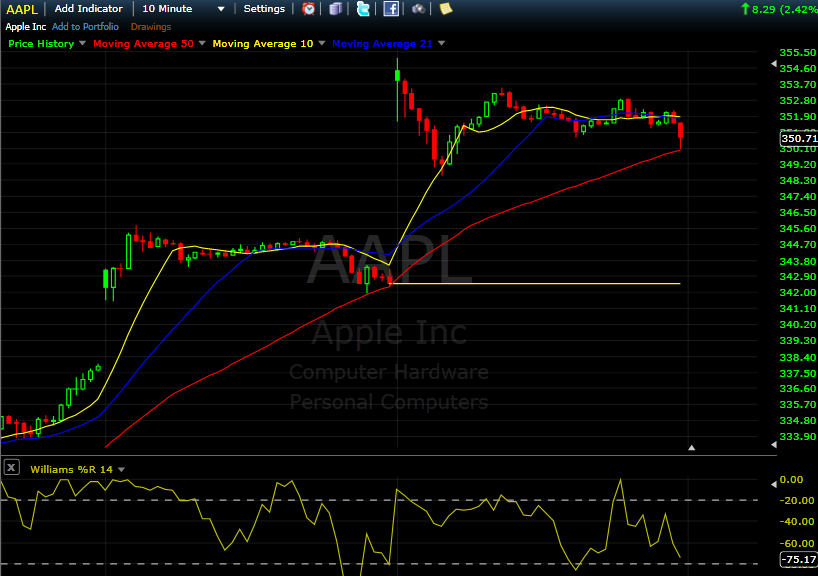
Task: Click the Apple Inc company name
Action: pos(26,27)
